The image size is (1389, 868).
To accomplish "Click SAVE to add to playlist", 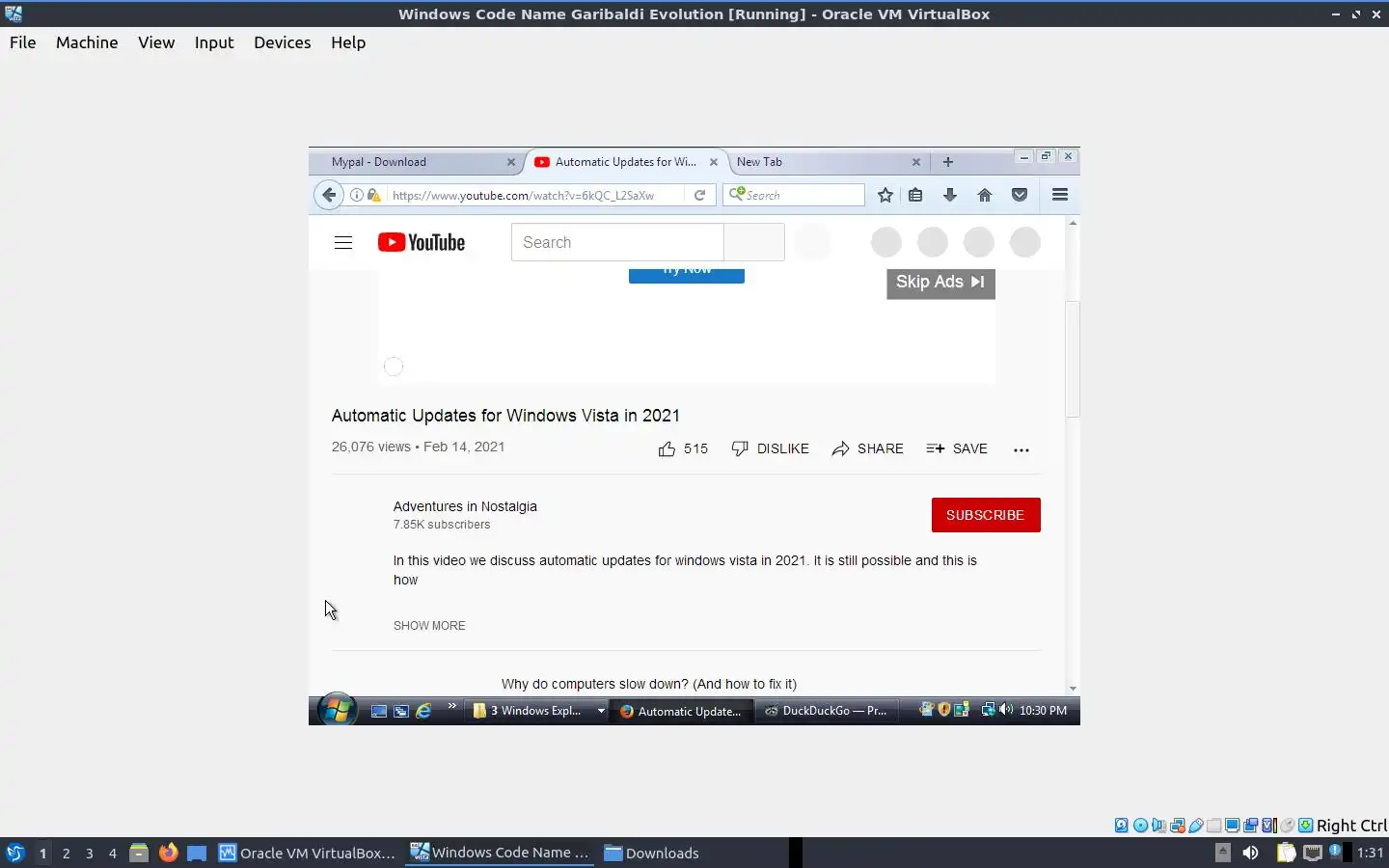I will point(957,448).
